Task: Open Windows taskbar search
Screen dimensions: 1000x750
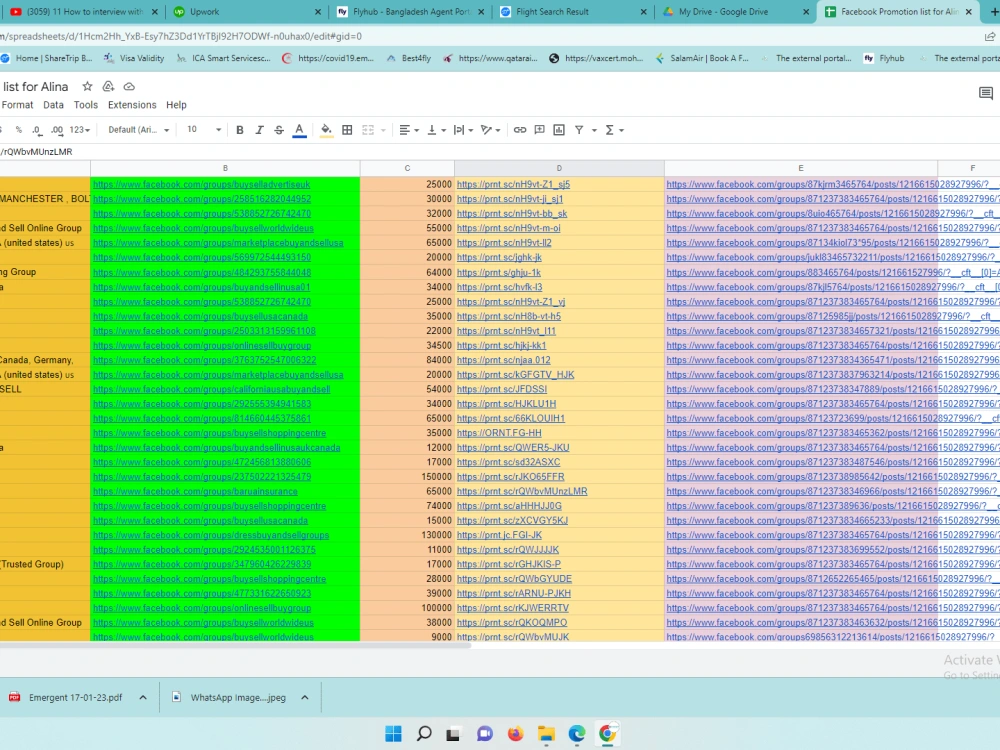Action: 424,733
